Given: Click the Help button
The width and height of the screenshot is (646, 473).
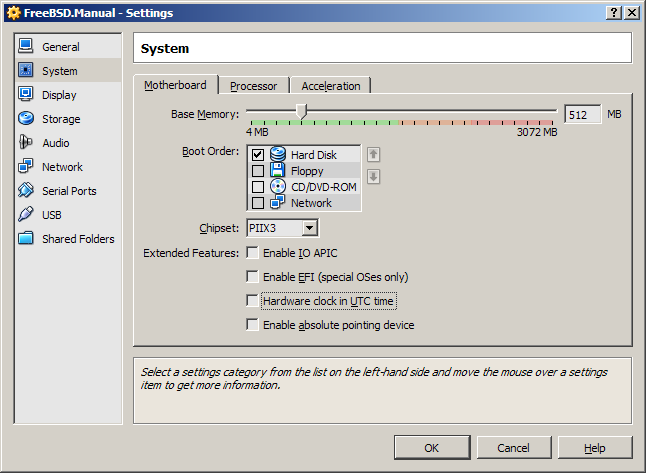Looking at the screenshot, I should click(x=595, y=447).
